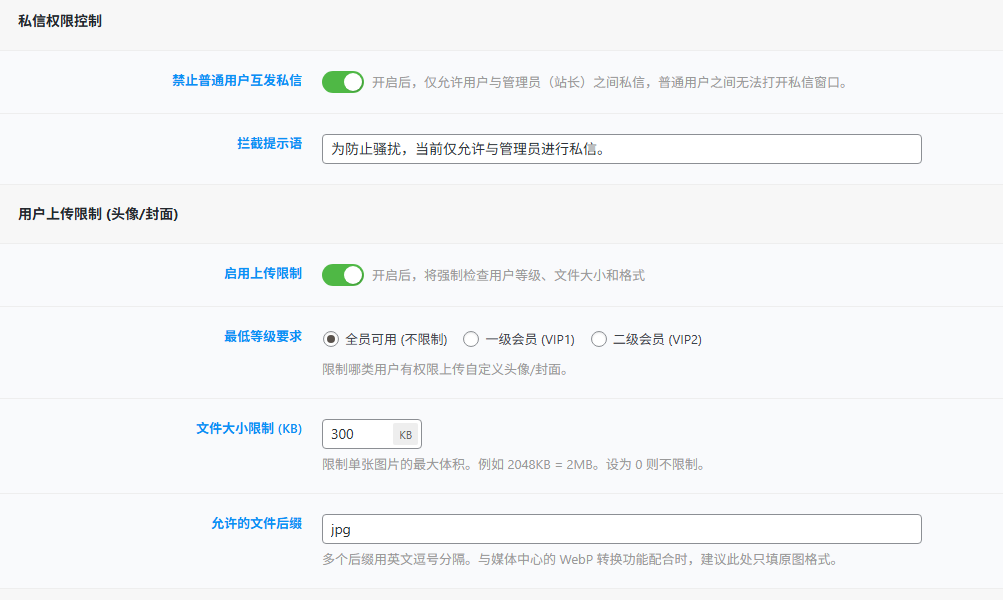This screenshot has height=600, width=1003.
Task: Click the 限制哪类用户有权限上传 hint text
Action: [x=445, y=370]
